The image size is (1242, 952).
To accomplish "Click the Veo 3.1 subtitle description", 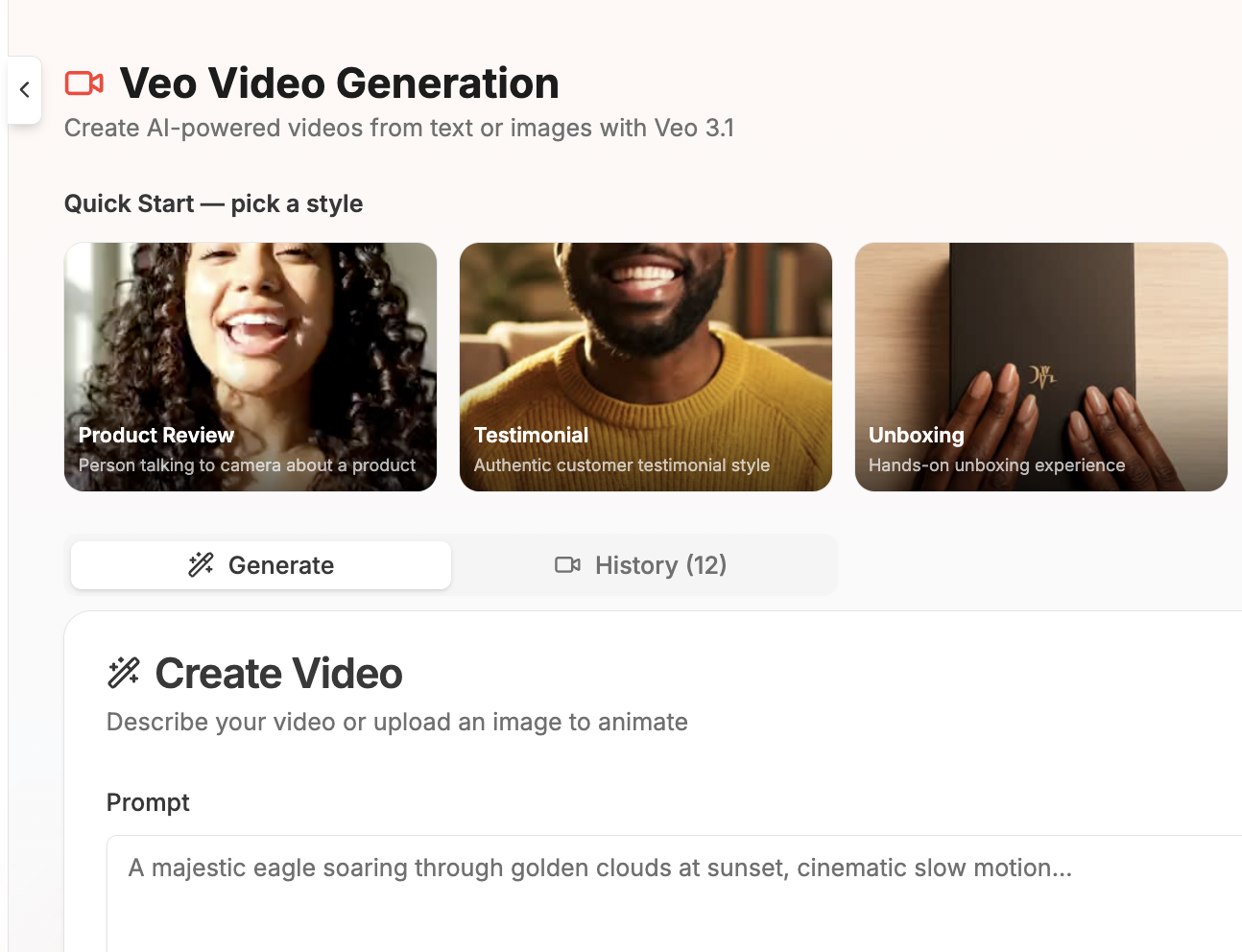I will [x=398, y=127].
